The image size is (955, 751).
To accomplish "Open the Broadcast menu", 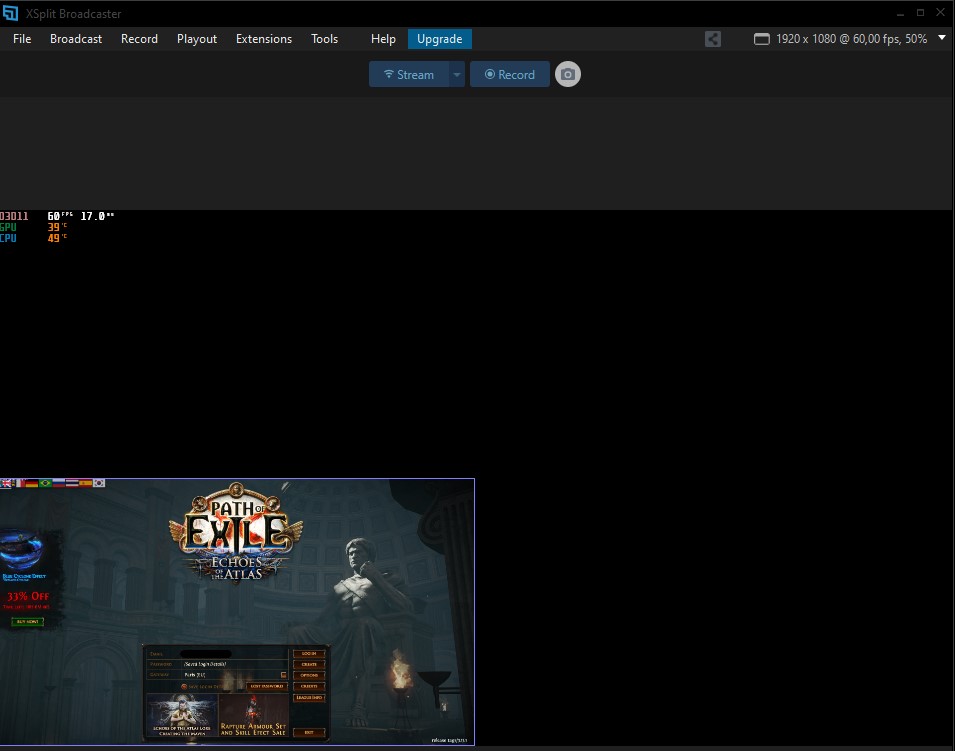I will tap(76, 39).
